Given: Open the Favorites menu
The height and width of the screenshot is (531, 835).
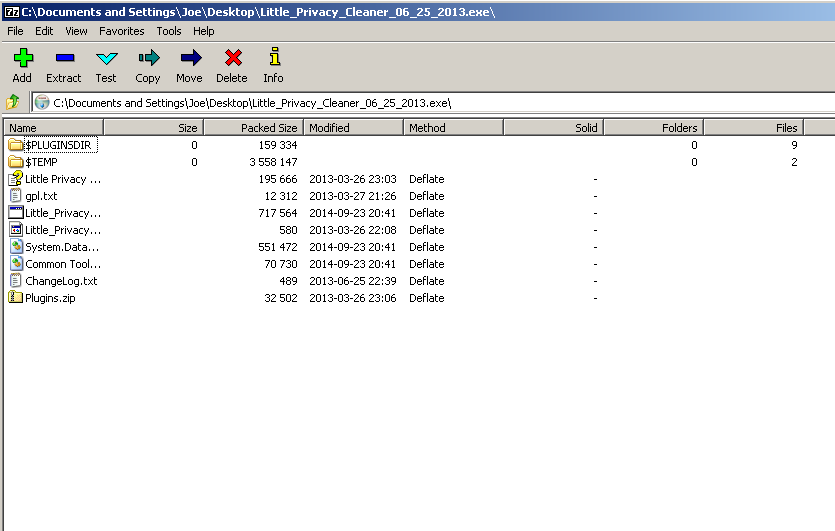Looking at the screenshot, I should click(121, 31).
